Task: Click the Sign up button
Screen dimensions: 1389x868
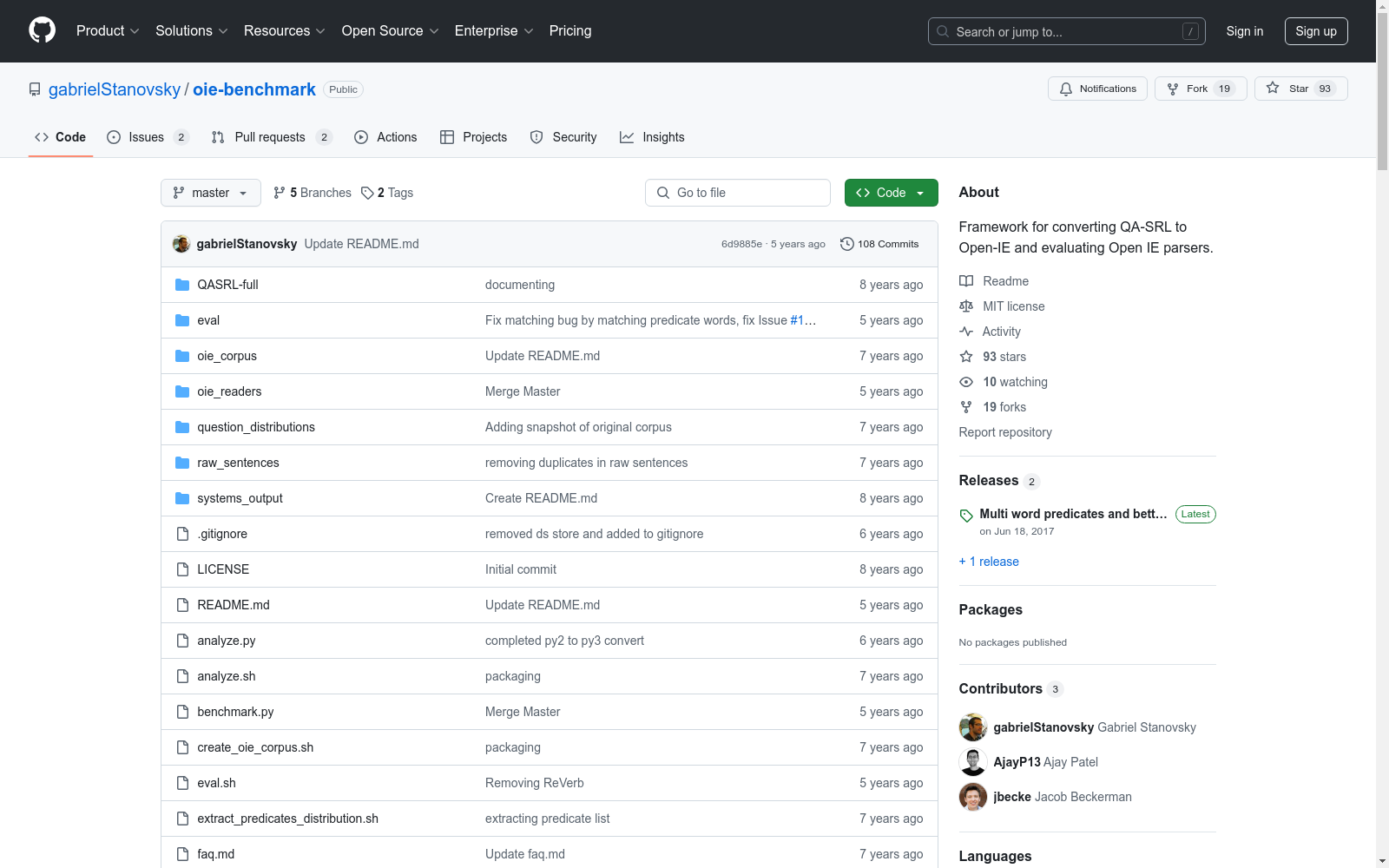Action: pyautogui.click(x=1316, y=31)
